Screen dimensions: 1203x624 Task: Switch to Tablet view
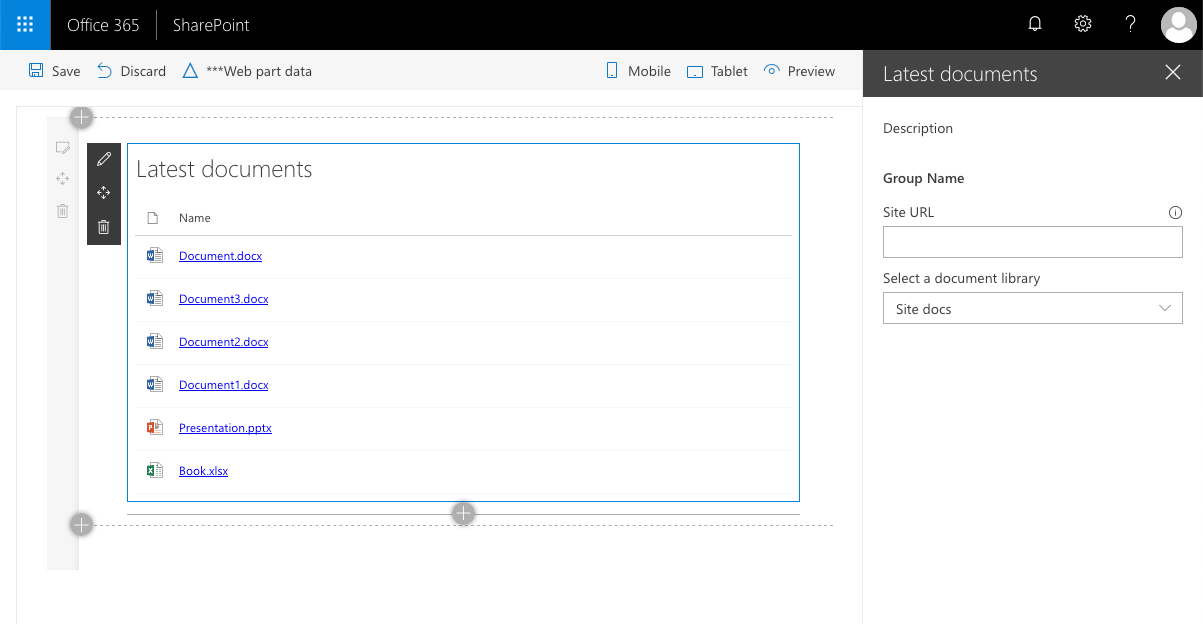point(717,71)
